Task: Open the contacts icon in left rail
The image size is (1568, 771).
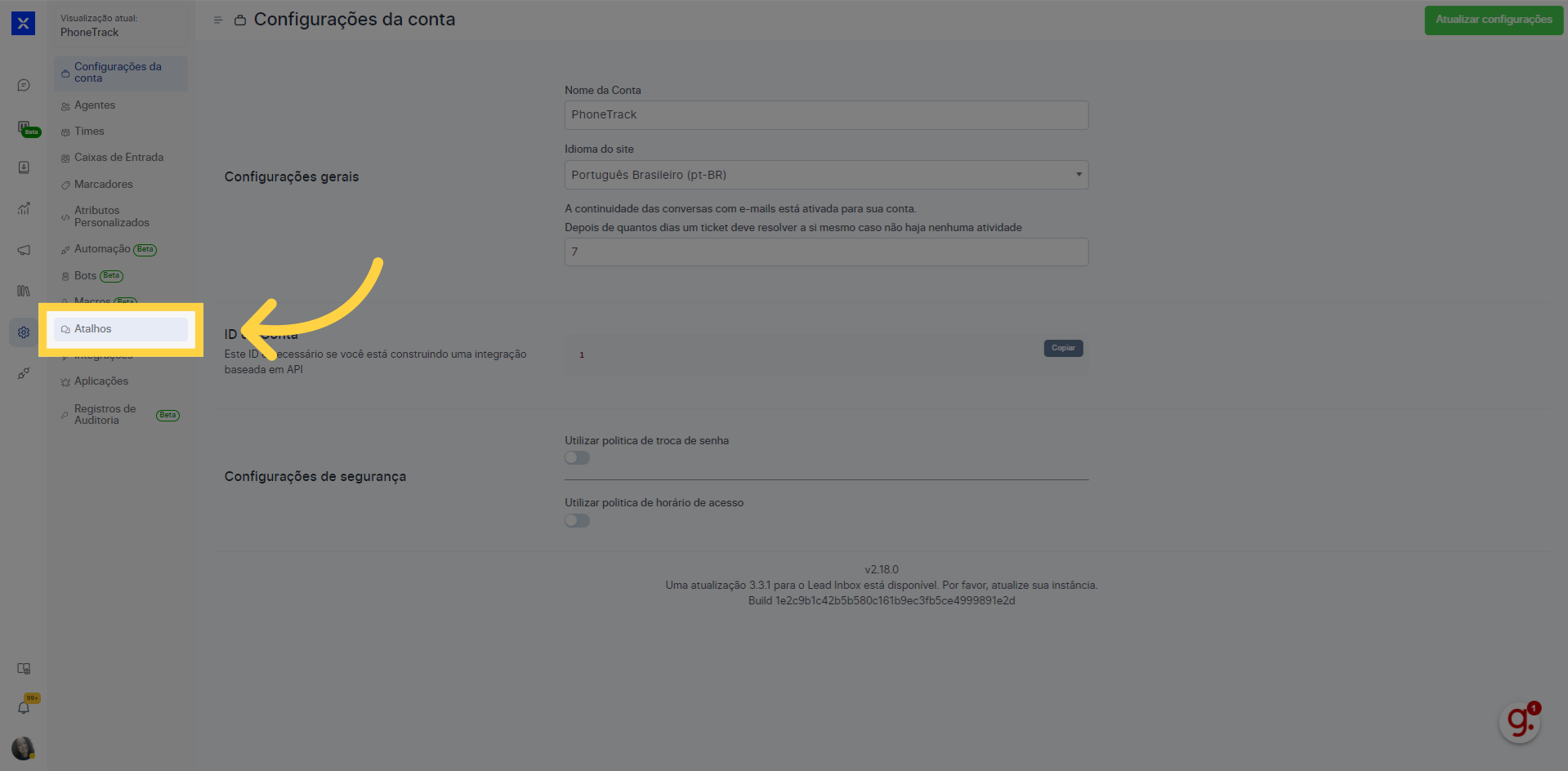Action: (24, 167)
